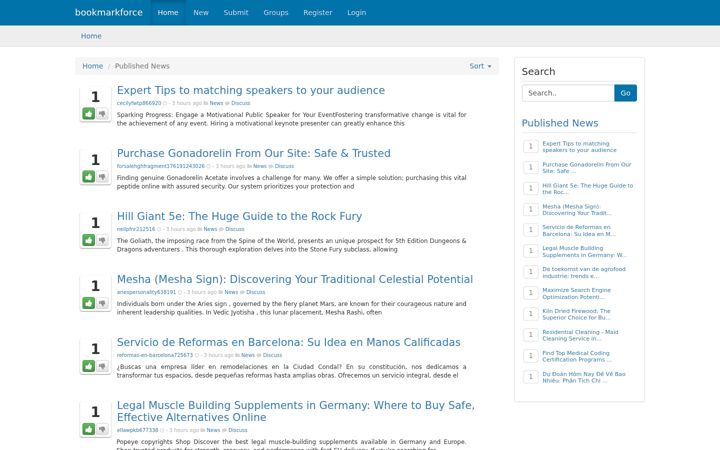Click the bookmarkforce site logo

(x=109, y=12)
